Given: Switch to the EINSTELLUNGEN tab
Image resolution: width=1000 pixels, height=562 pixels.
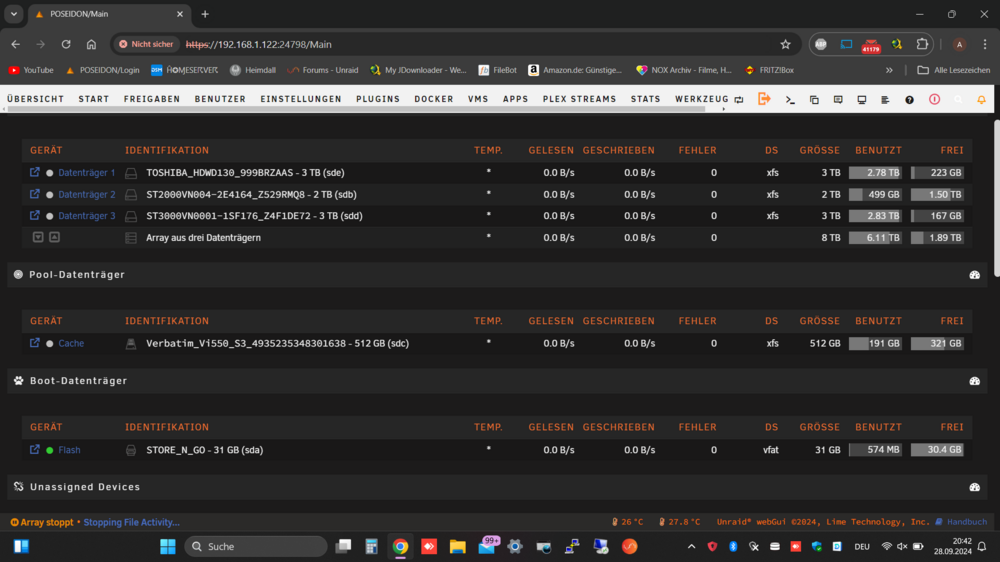Looking at the screenshot, I should click(x=301, y=99).
